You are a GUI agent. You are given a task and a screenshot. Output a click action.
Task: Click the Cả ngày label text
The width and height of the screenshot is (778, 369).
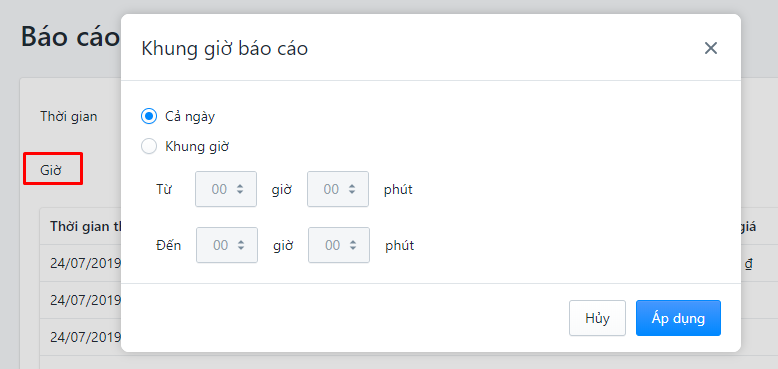190,117
